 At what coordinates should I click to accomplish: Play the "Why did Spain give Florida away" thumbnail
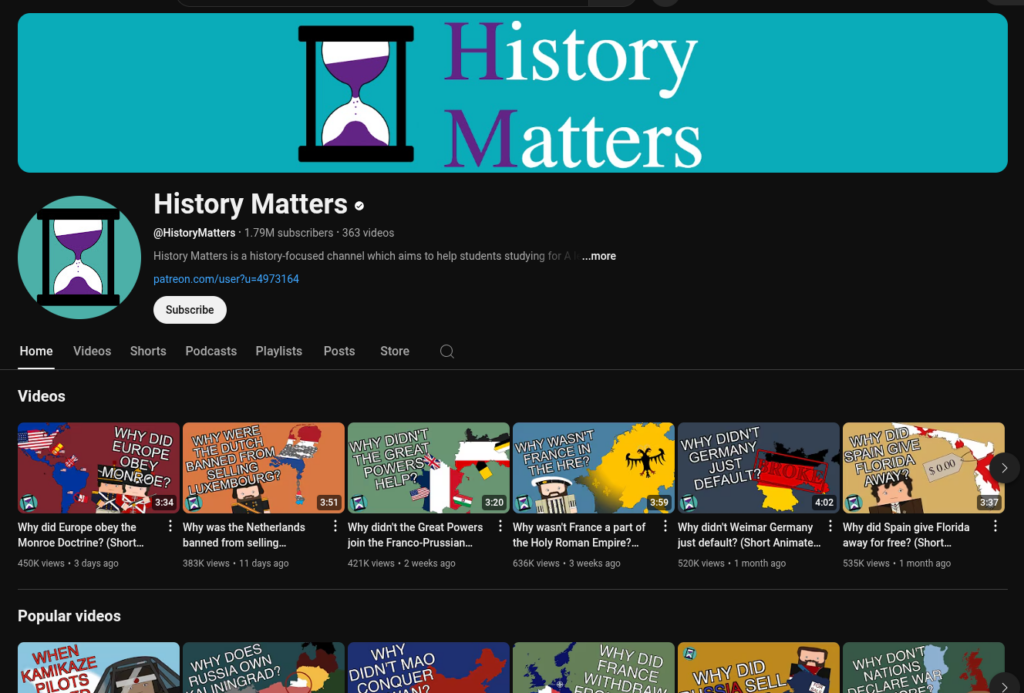[x=923, y=468]
